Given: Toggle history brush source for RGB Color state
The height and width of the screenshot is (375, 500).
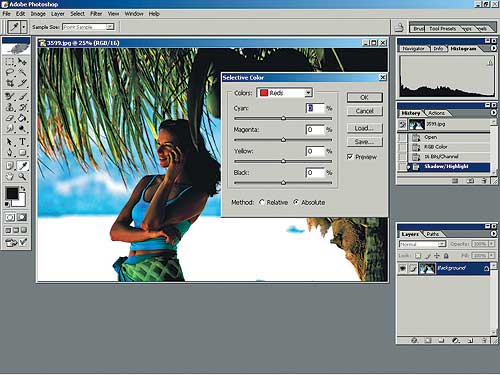Looking at the screenshot, I should pos(402,147).
